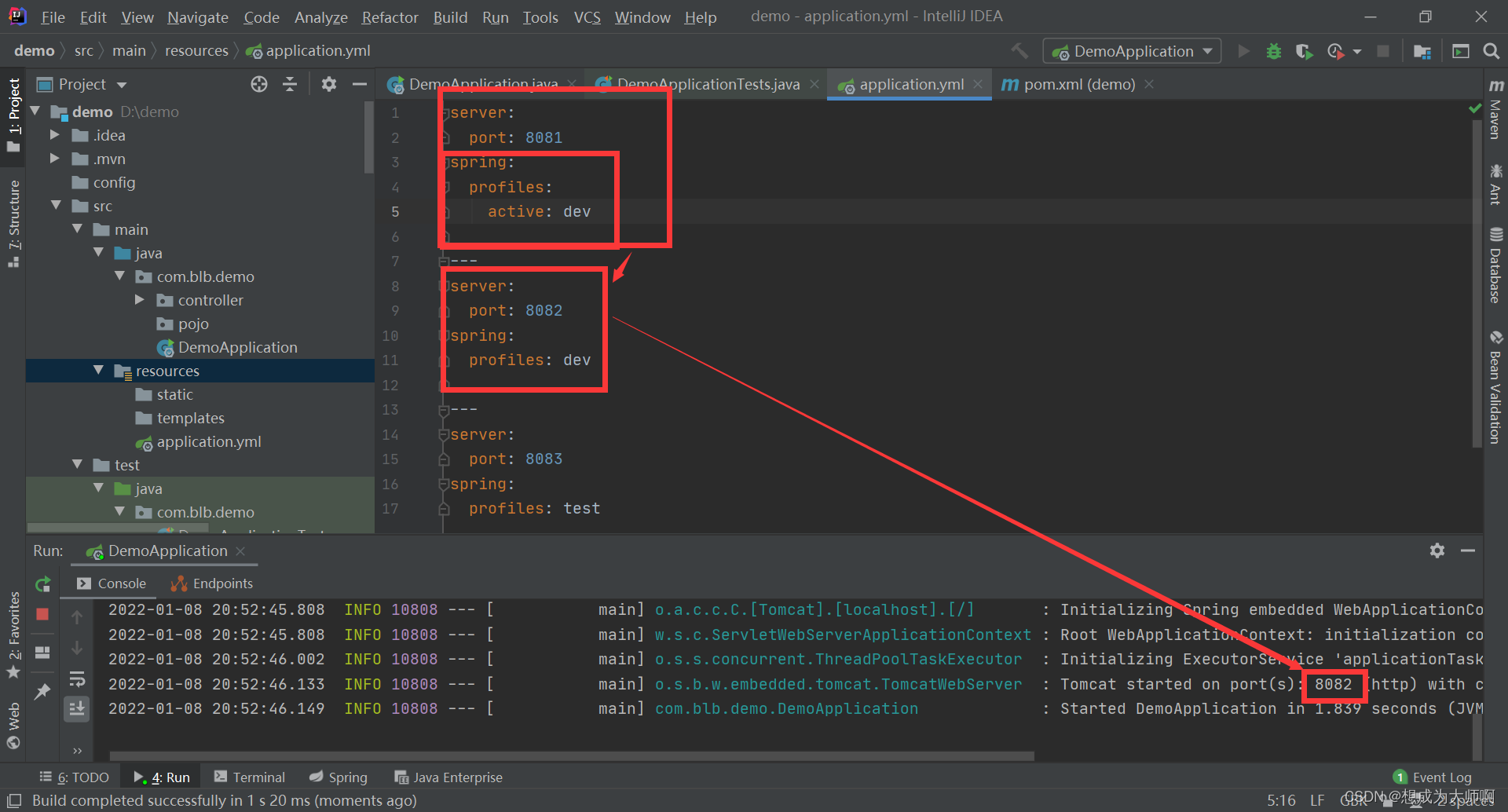Toggle scroll to end of console
1508x812 pixels.
click(x=77, y=709)
